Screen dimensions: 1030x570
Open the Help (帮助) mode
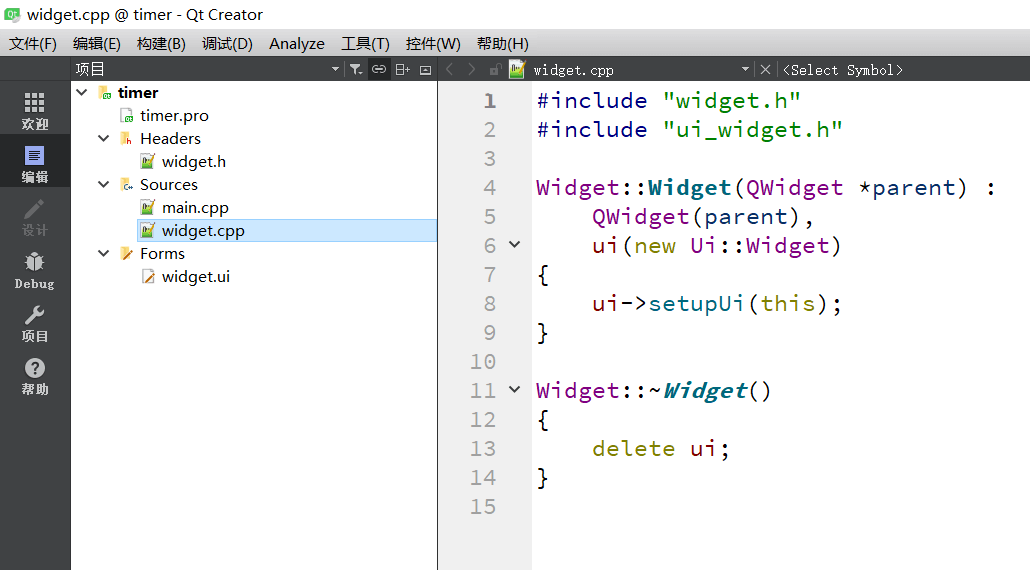(35, 376)
